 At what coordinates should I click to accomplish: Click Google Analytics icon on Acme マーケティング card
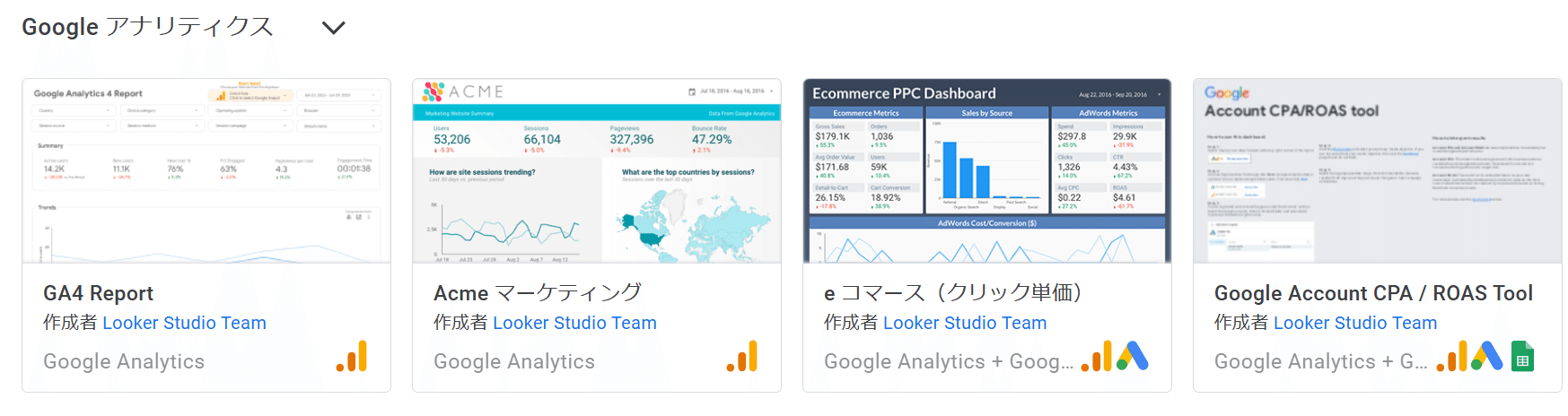[742, 357]
